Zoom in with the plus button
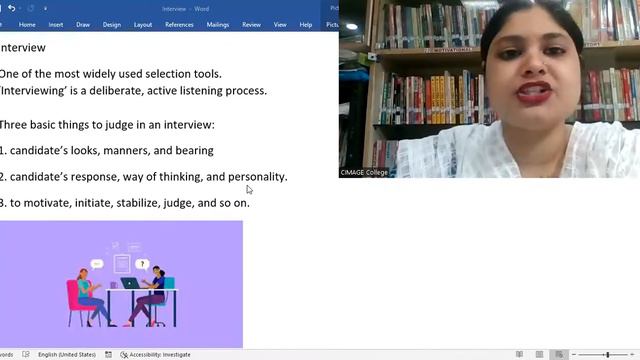 633,355
